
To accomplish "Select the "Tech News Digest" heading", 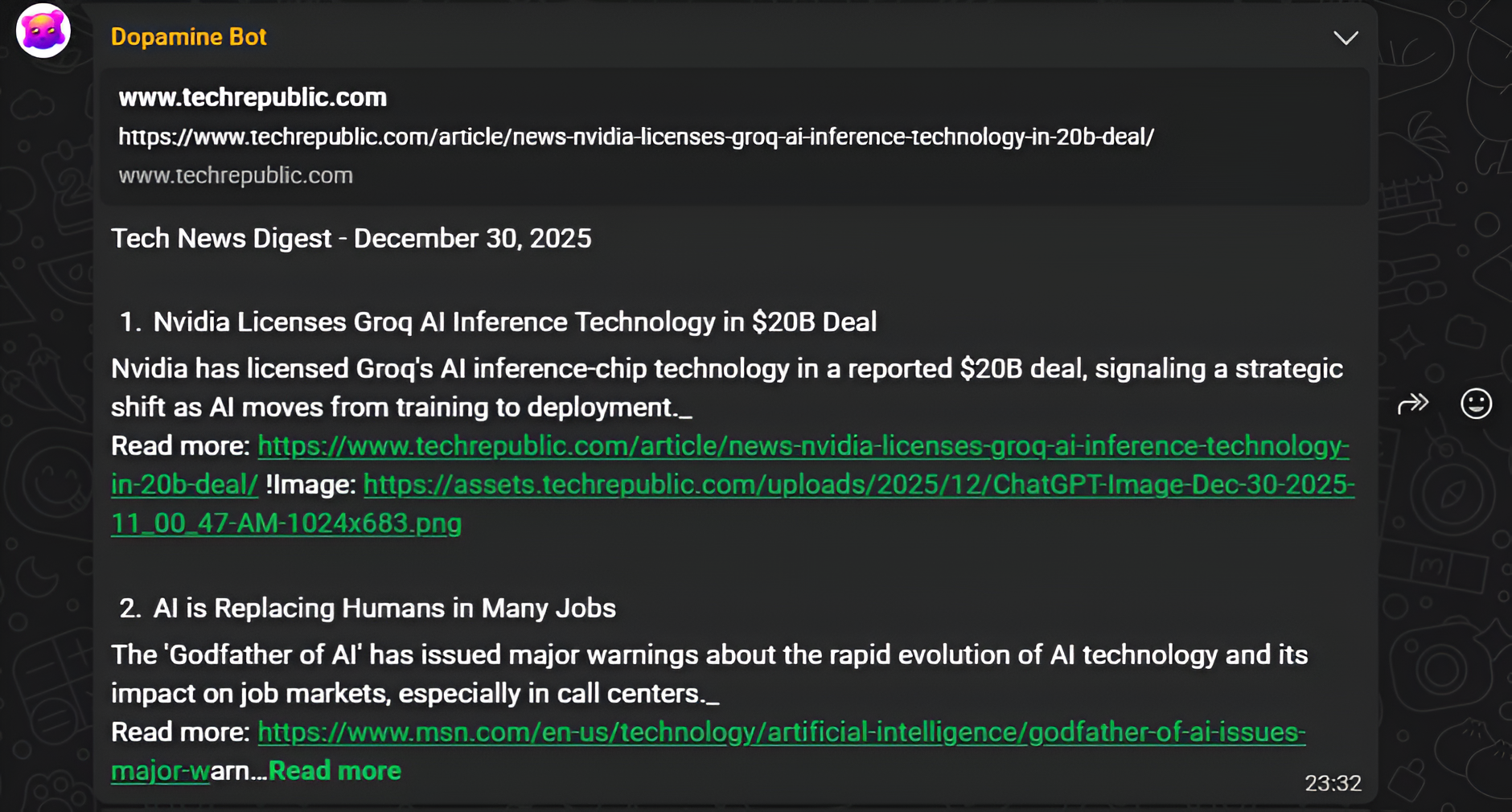I will (351, 238).
